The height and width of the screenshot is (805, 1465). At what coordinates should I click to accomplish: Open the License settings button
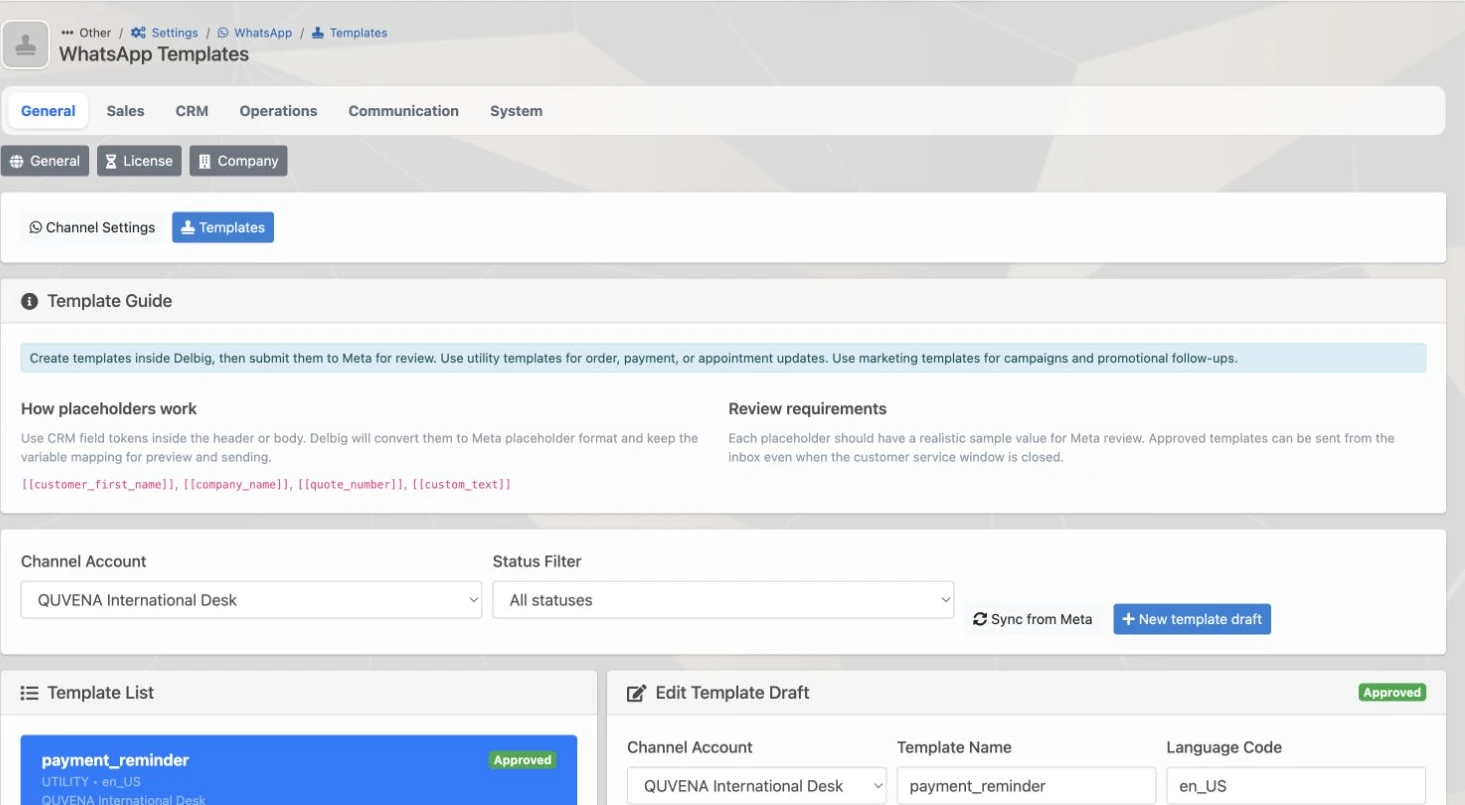pos(139,161)
